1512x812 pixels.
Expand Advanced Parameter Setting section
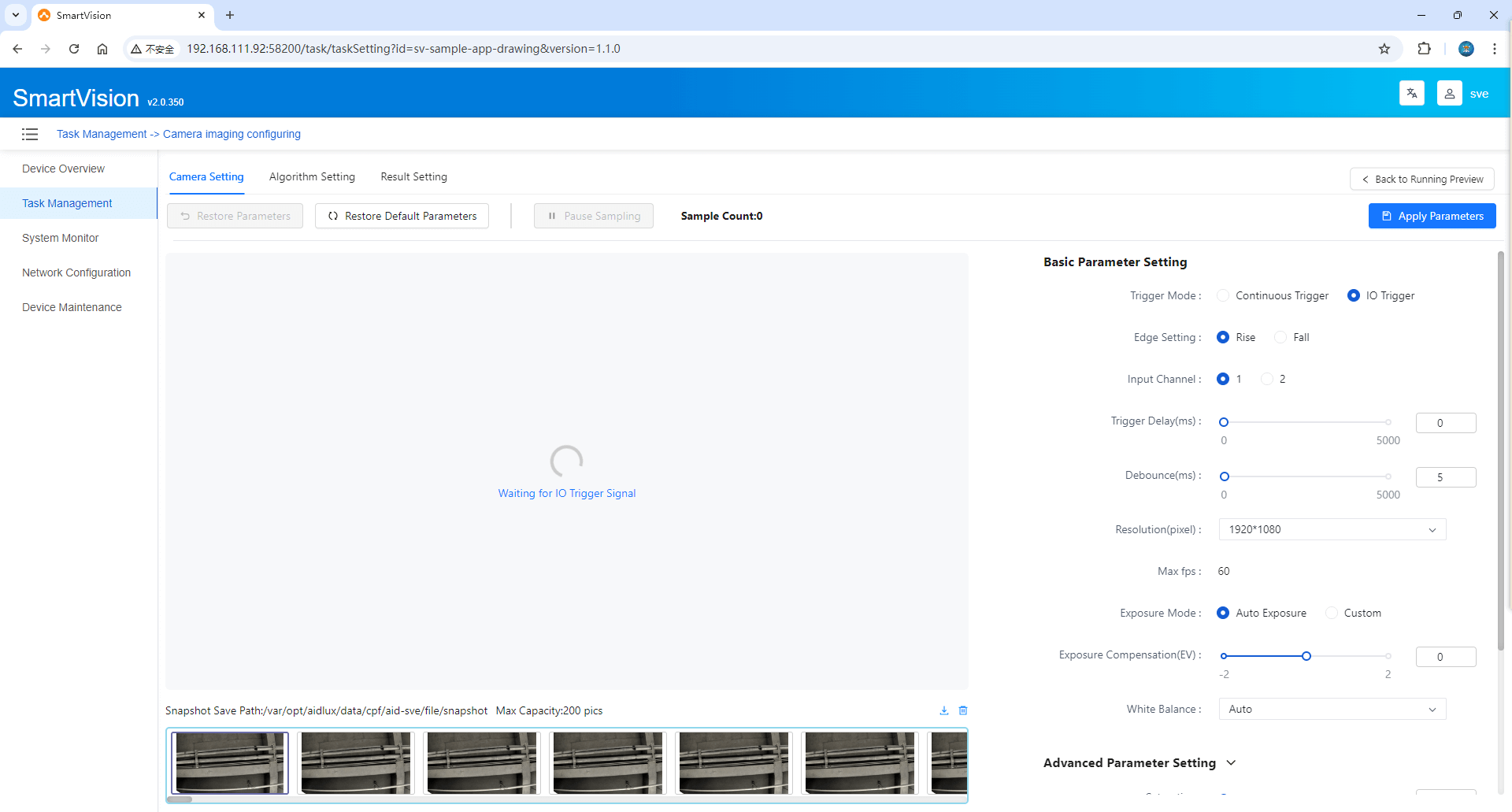1231,762
